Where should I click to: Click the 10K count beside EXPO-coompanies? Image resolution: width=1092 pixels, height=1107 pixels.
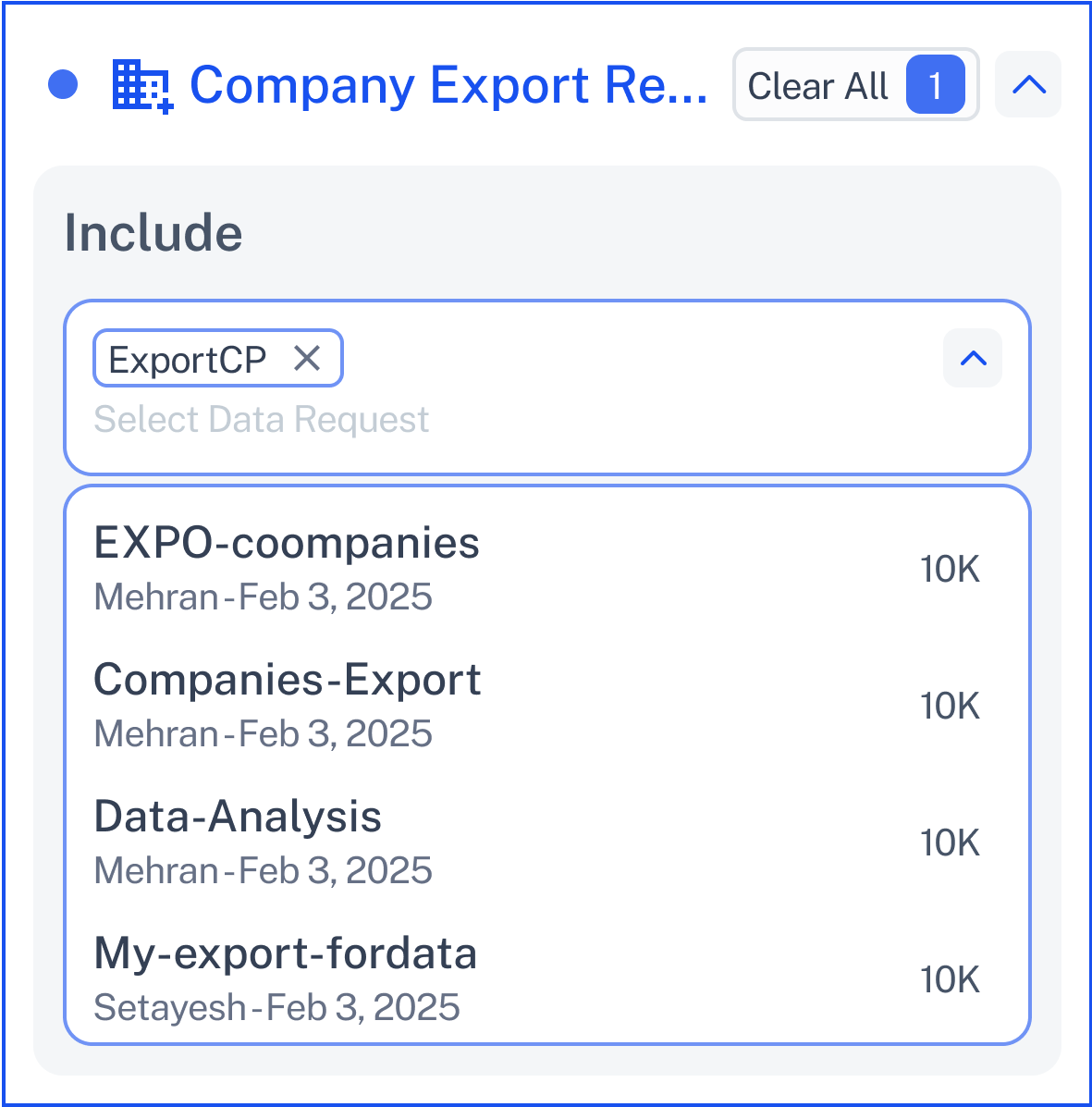pos(951,569)
